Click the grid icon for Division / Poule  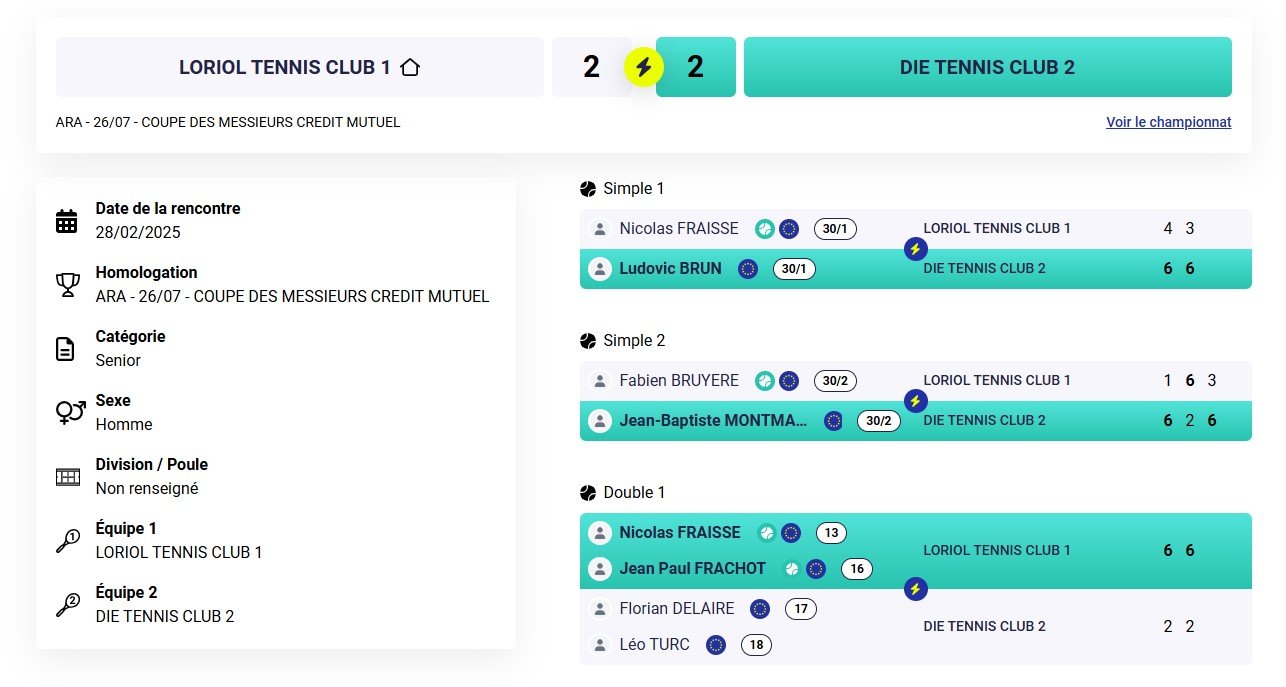pyautogui.click(x=68, y=477)
